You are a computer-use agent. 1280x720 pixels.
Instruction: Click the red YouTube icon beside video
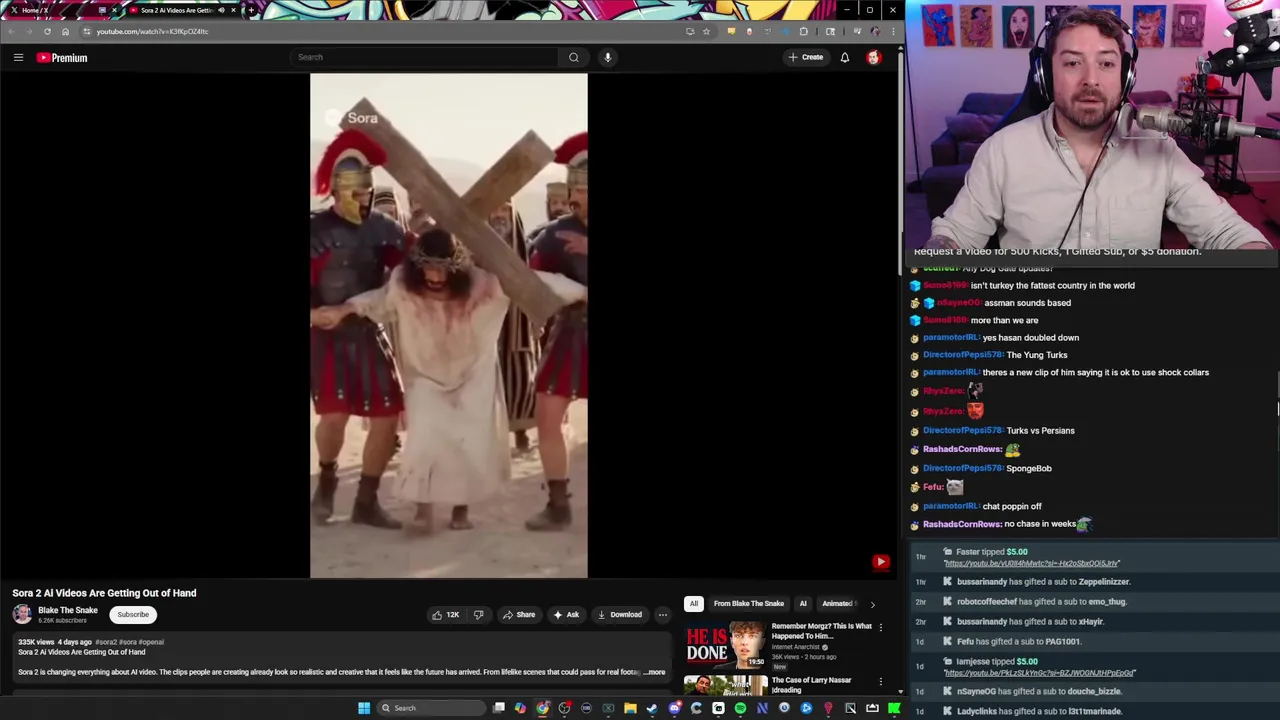[x=880, y=562]
